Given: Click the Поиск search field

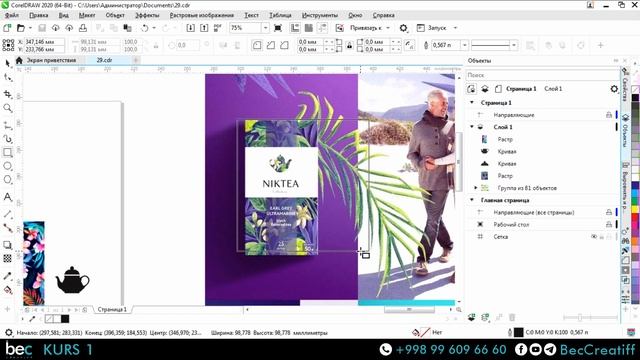Looking at the screenshot, I should [543, 75].
